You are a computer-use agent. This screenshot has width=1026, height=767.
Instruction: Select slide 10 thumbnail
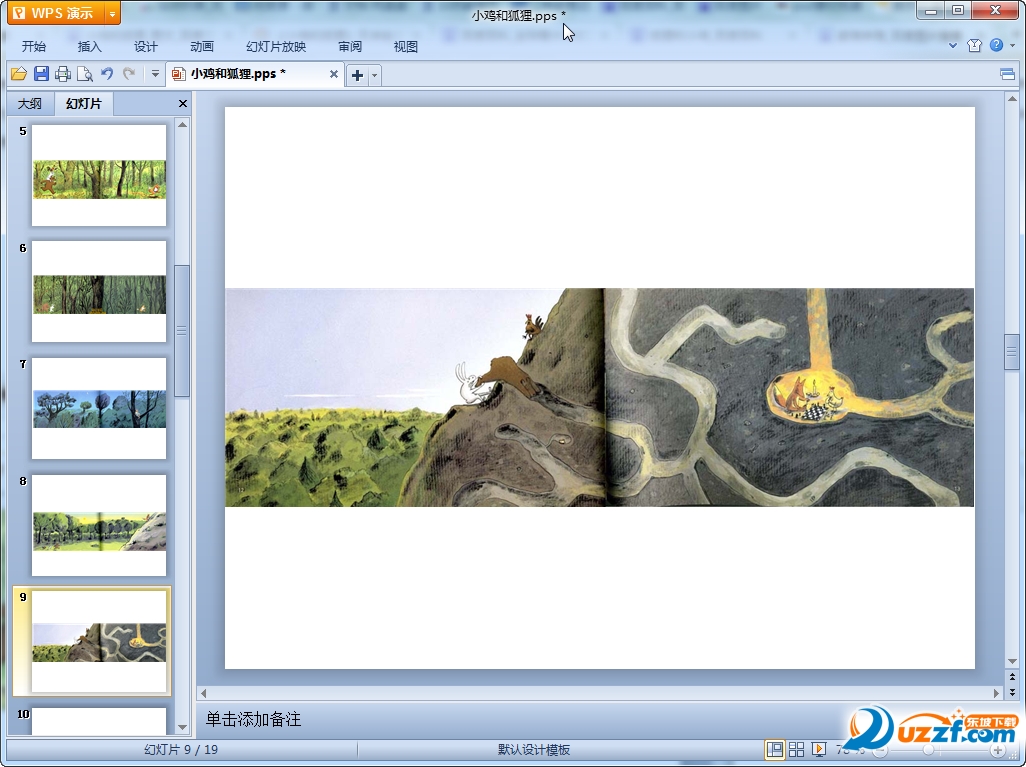pyautogui.click(x=99, y=721)
